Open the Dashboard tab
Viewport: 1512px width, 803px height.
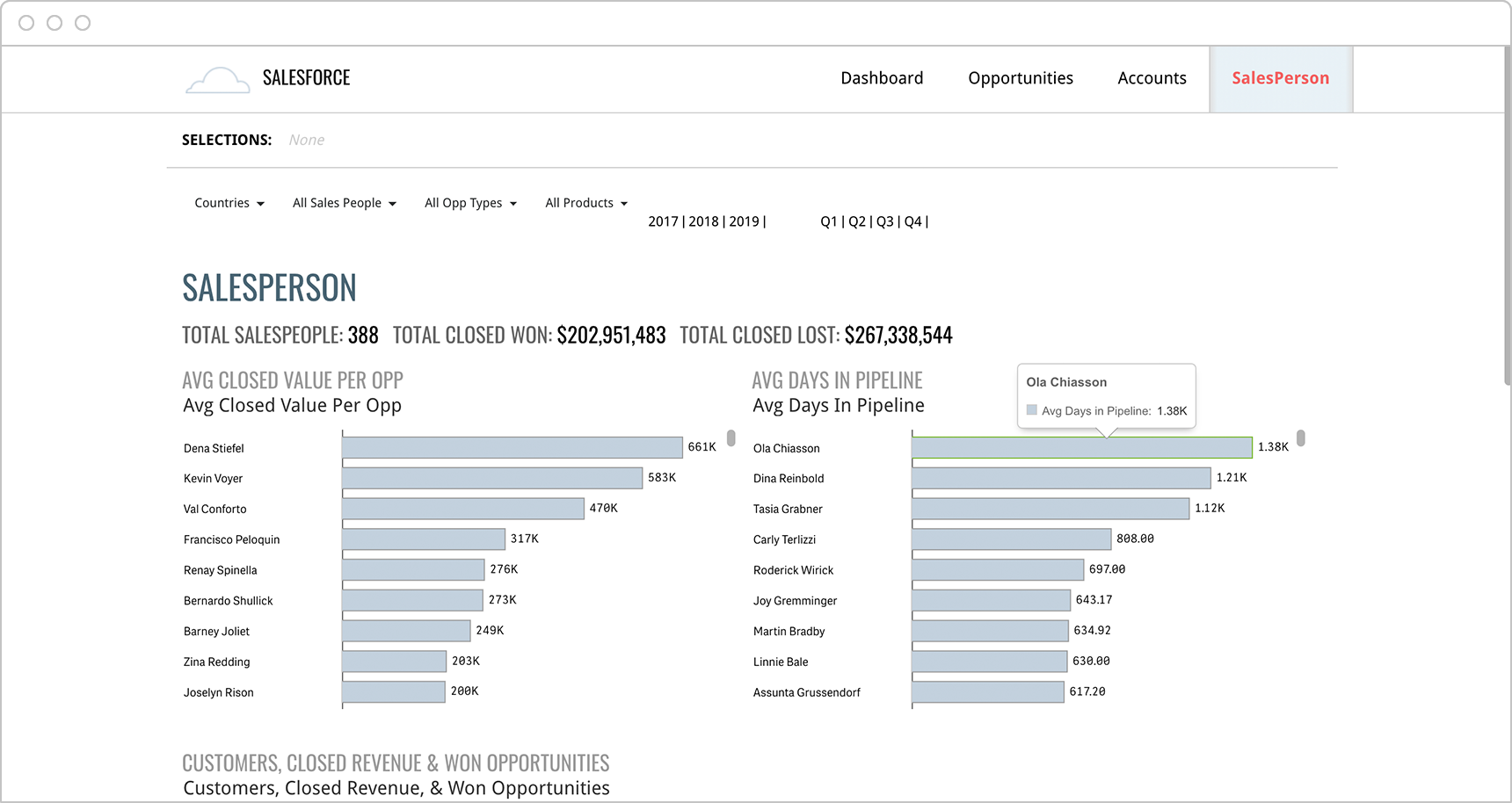click(882, 78)
